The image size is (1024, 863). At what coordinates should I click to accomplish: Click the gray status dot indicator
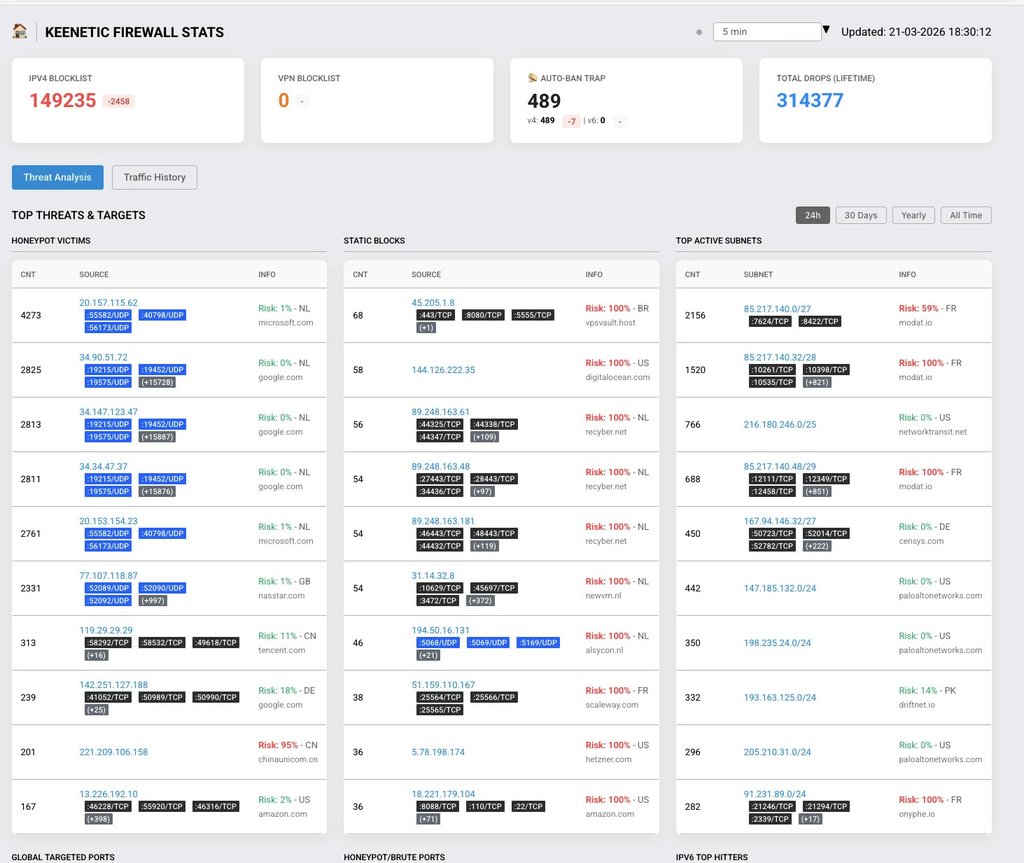click(x=699, y=32)
